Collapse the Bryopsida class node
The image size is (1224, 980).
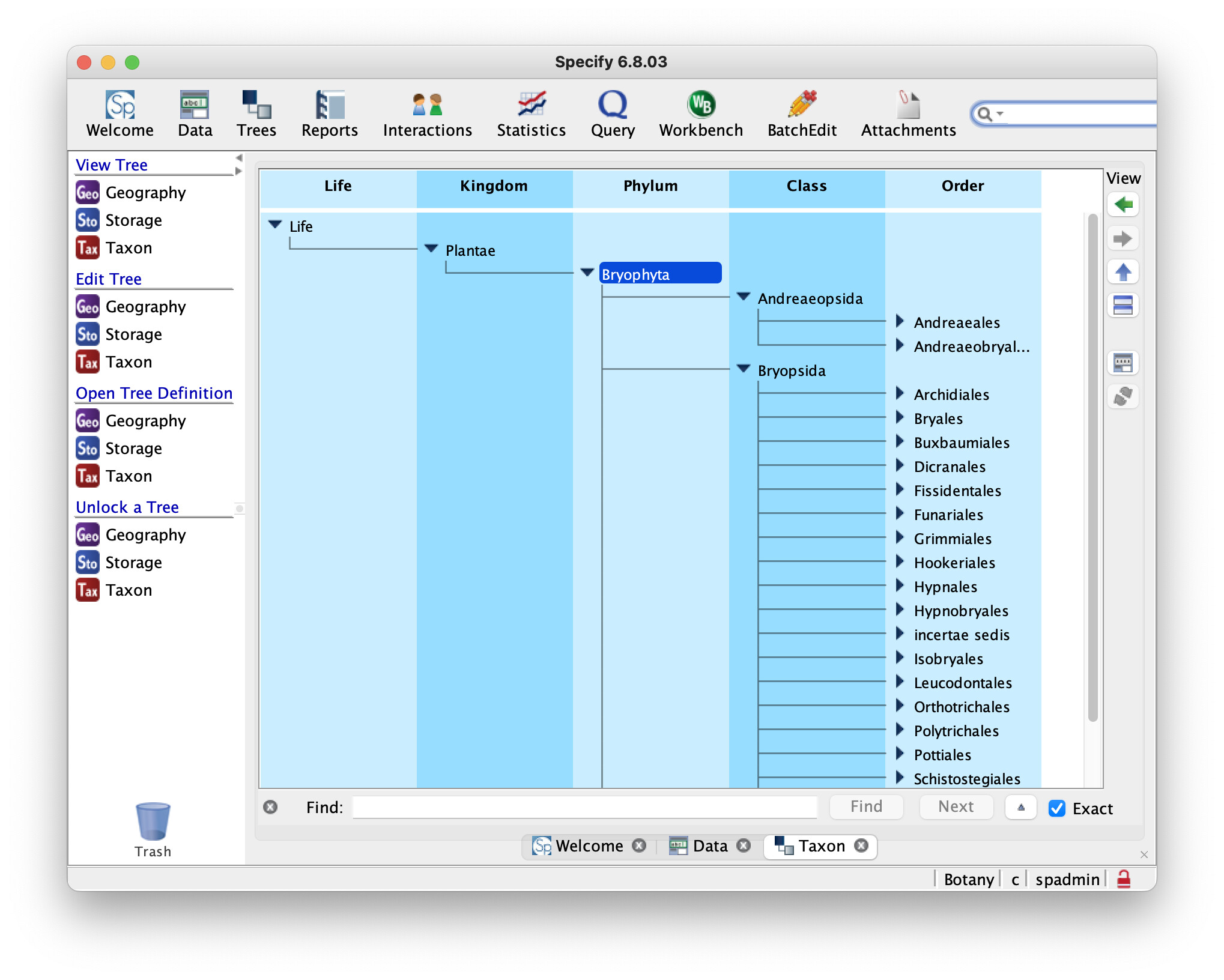pos(744,369)
